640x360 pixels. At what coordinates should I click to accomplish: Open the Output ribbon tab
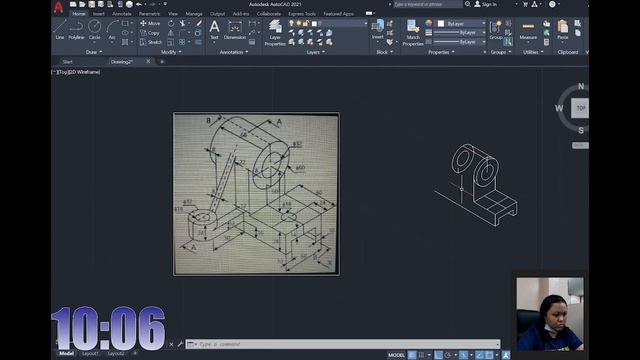[x=217, y=14]
